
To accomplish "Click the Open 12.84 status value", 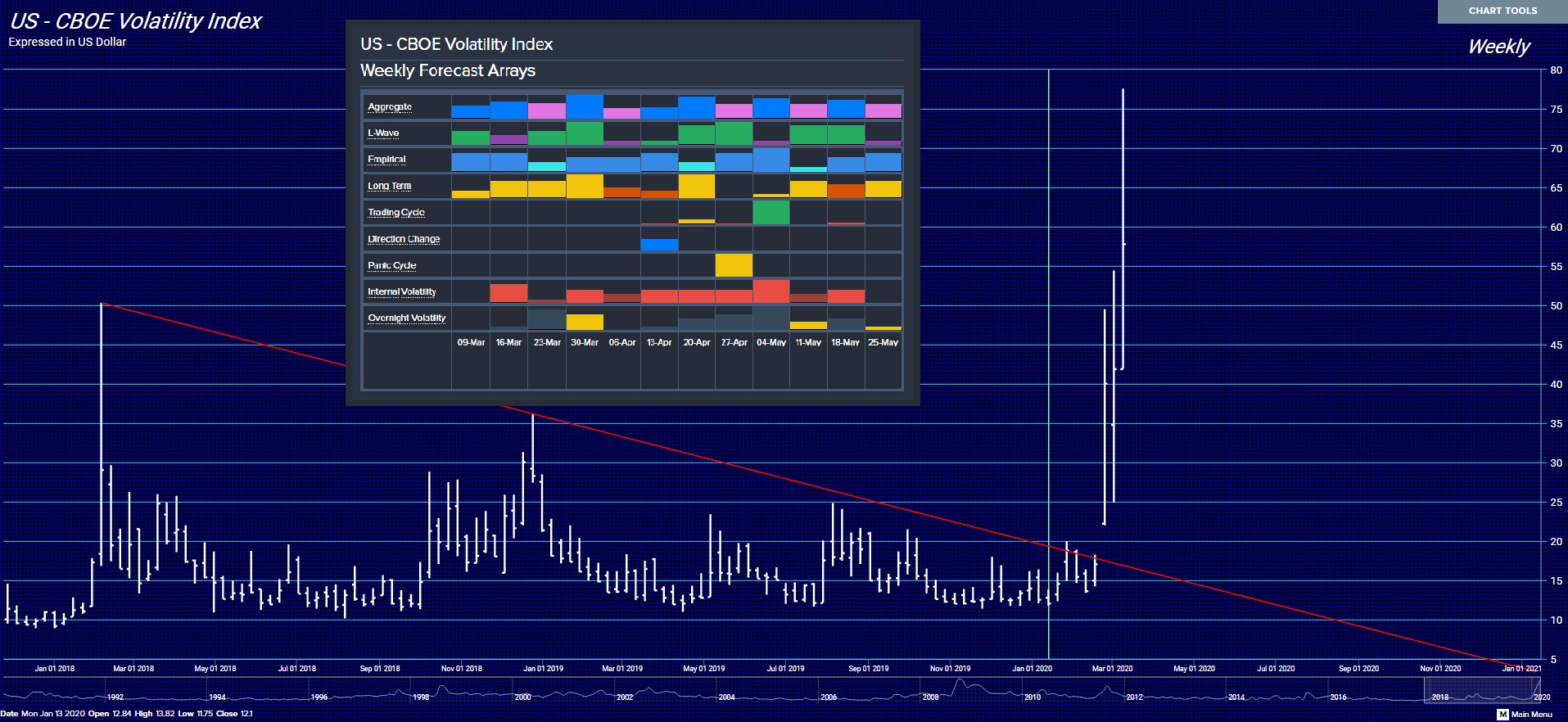I will pyautogui.click(x=110, y=714).
